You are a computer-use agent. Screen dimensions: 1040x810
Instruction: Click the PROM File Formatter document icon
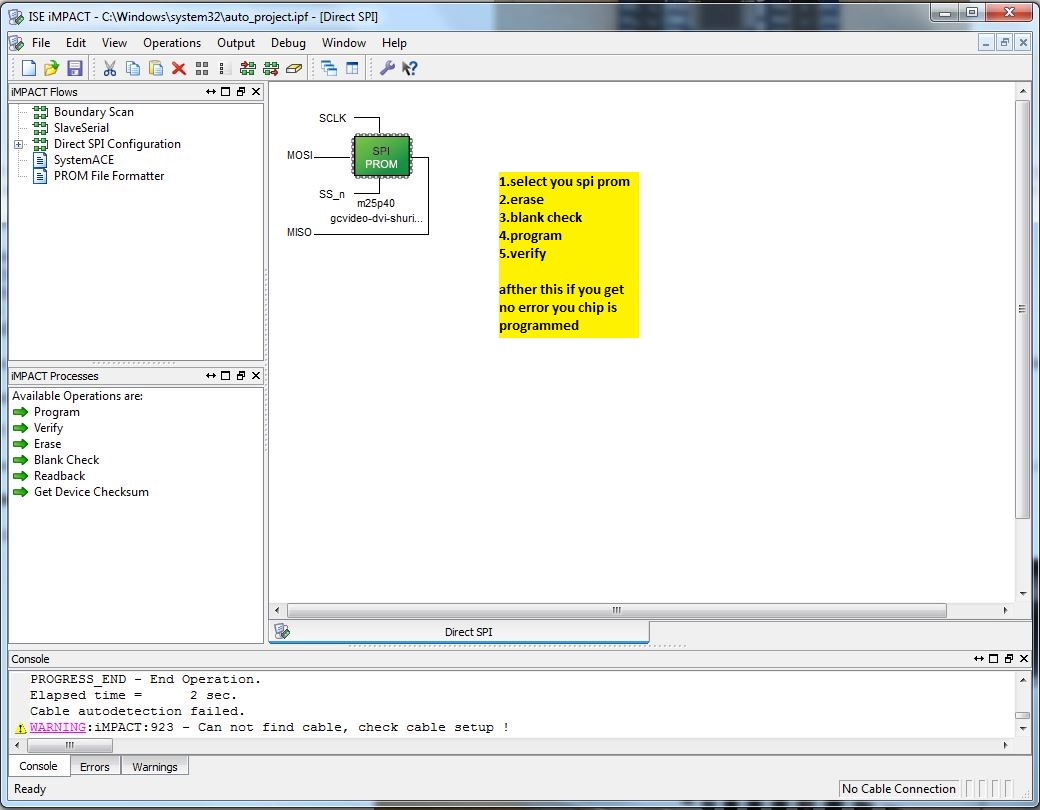click(40, 176)
